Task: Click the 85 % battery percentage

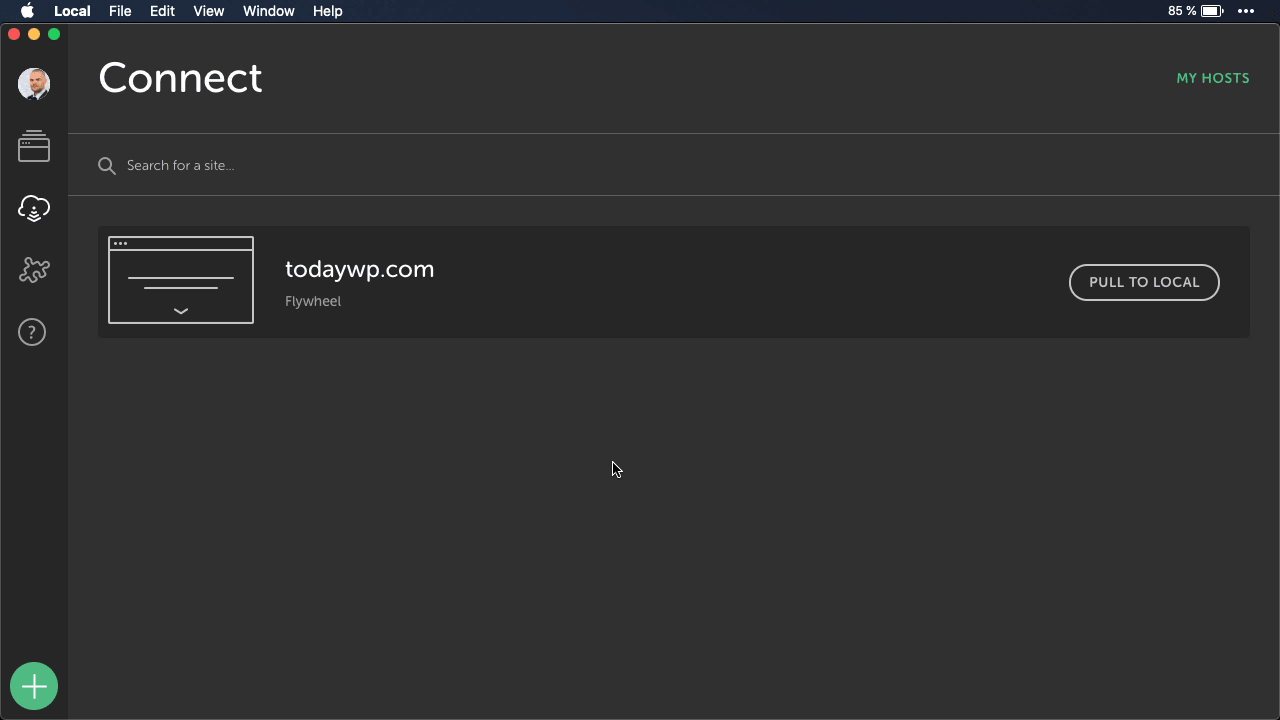Action: pyautogui.click(x=1182, y=11)
